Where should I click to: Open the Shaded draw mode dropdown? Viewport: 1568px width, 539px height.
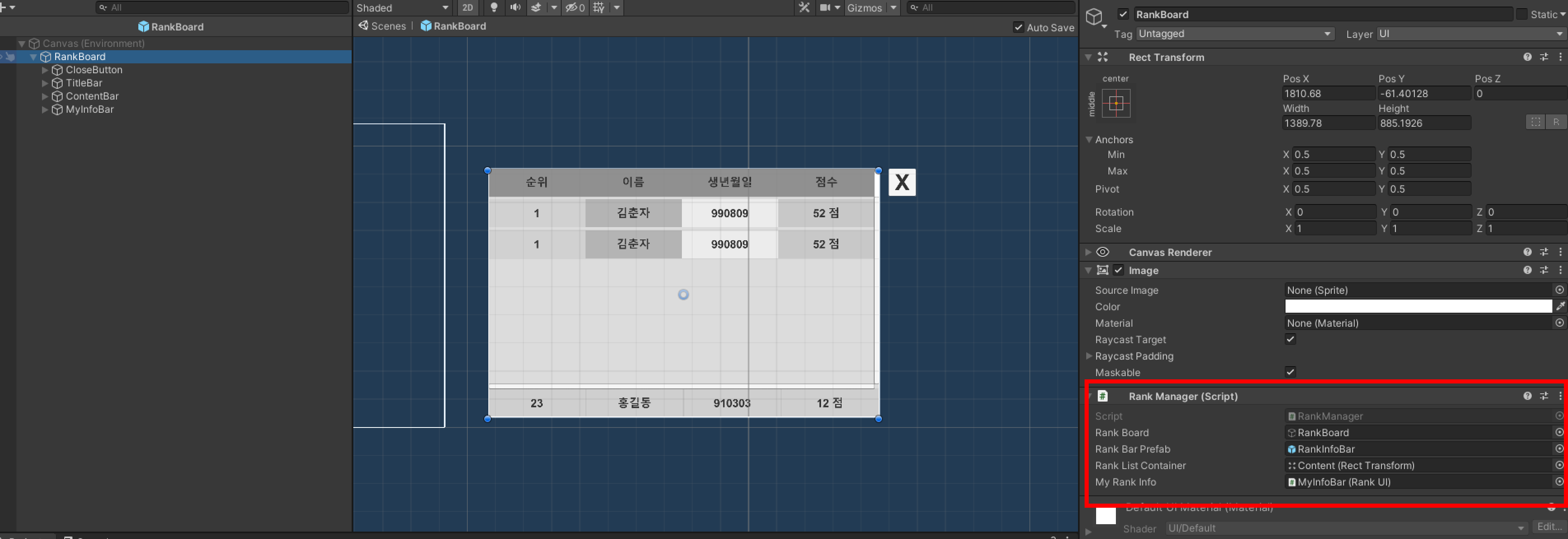[x=402, y=7]
